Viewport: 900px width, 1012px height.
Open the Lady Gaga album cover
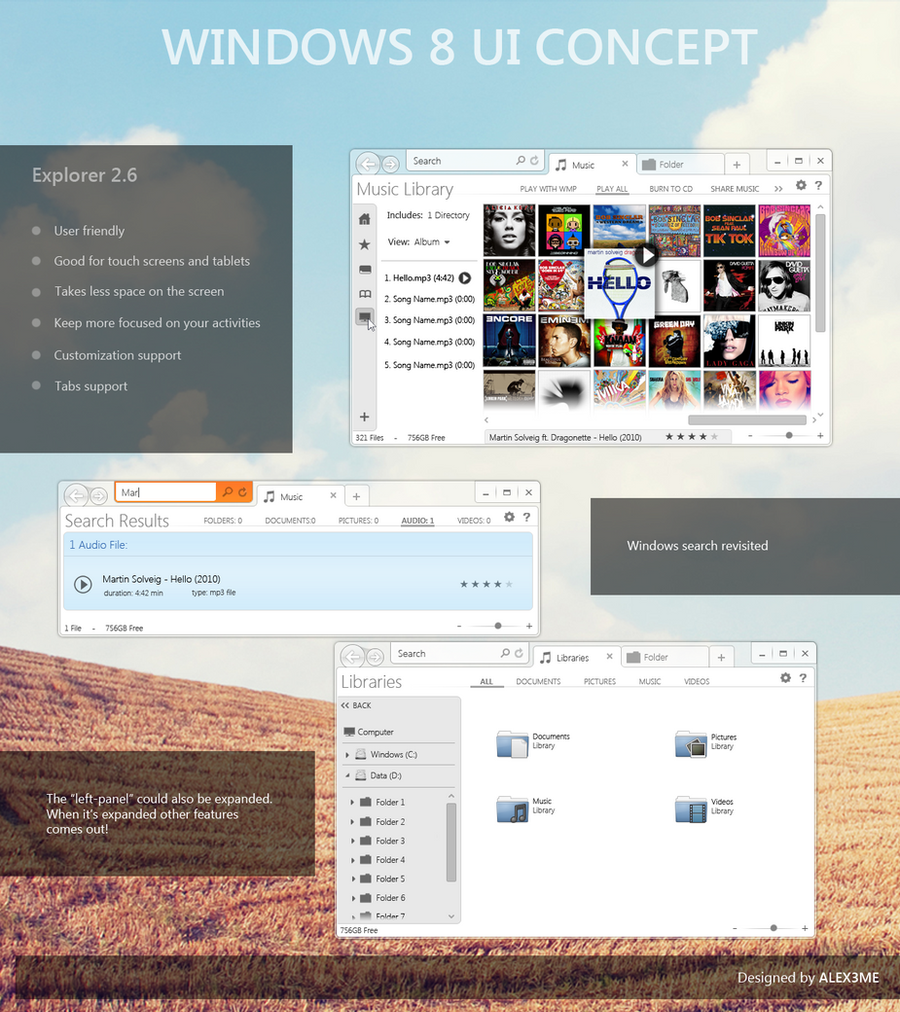pos(729,340)
